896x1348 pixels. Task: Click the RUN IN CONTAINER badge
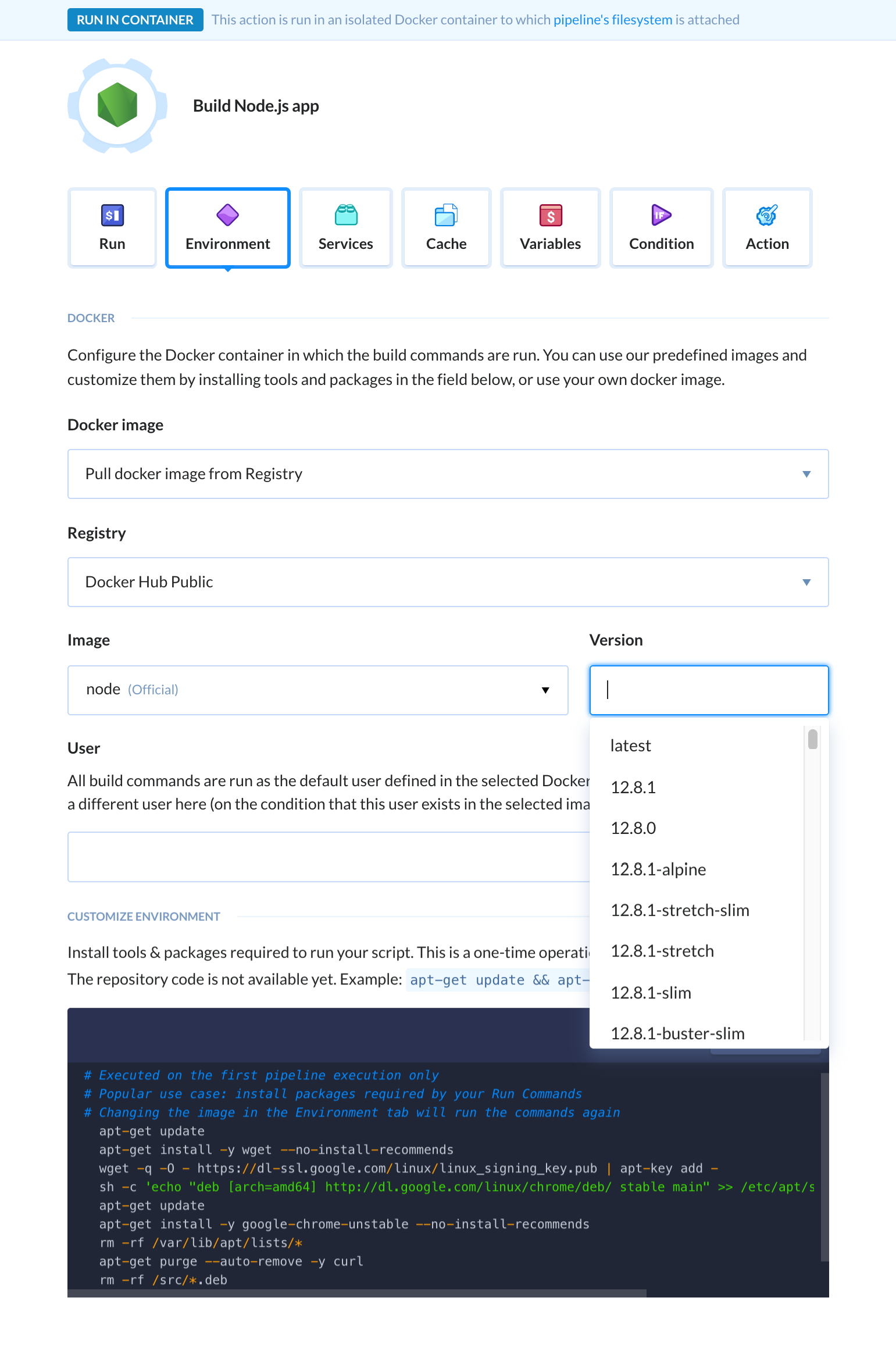coord(135,20)
